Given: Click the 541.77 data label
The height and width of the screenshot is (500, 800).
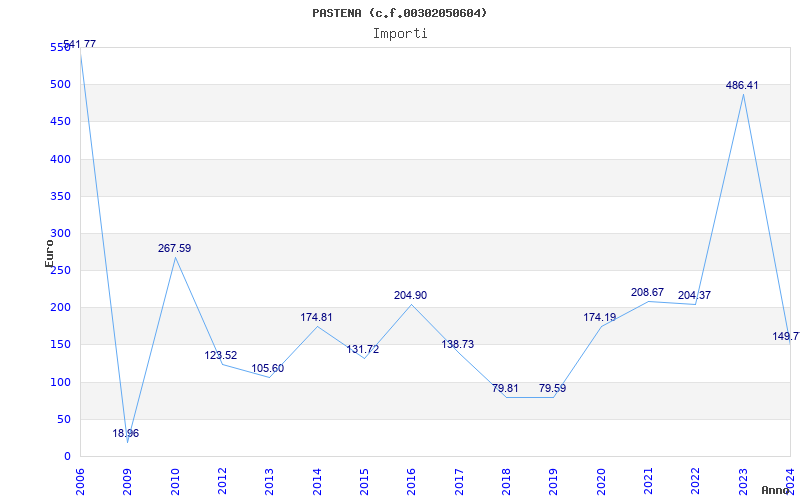Looking at the screenshot, I should 80,44.
